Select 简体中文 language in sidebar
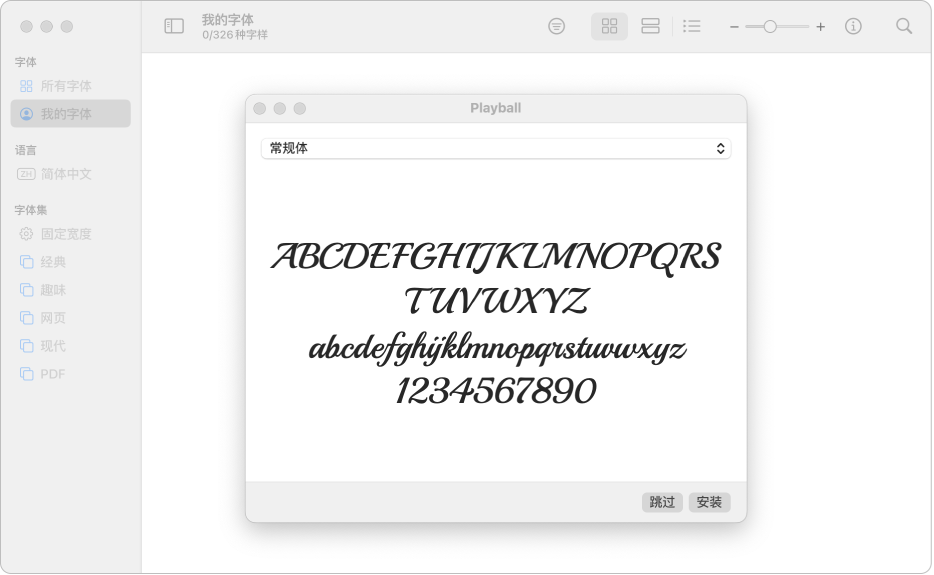Image resolution: width=934 pixels, height=575 pixels. [x=70, y=174]
